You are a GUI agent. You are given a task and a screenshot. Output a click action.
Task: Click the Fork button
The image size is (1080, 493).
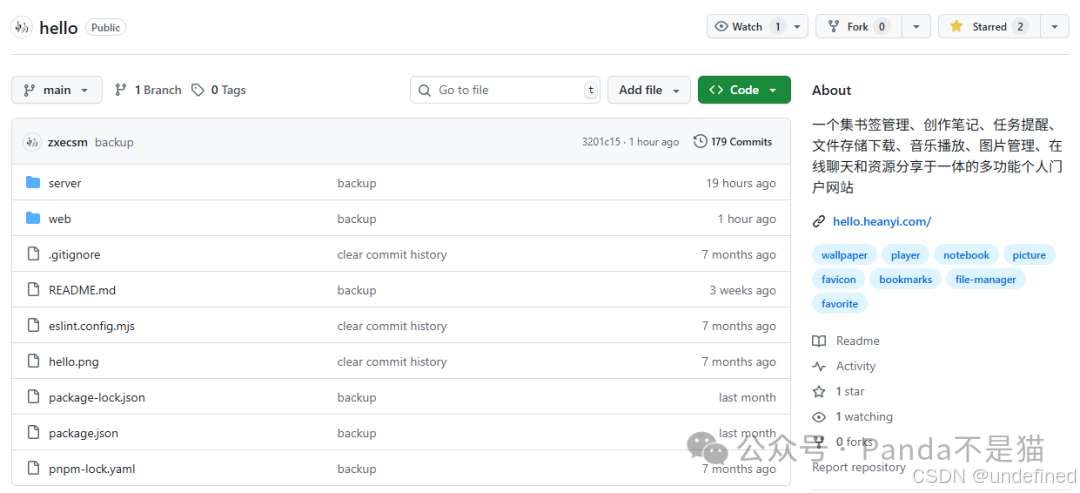click(859, 27)
